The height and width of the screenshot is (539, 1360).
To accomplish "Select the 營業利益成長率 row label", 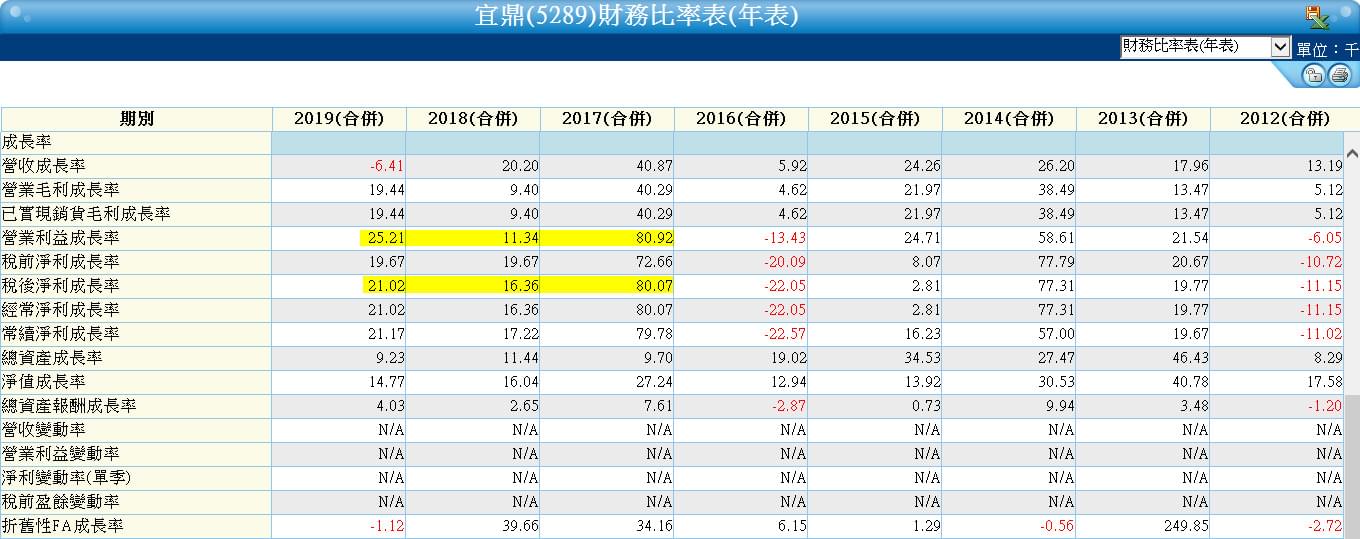I will [x=61, y=238].
